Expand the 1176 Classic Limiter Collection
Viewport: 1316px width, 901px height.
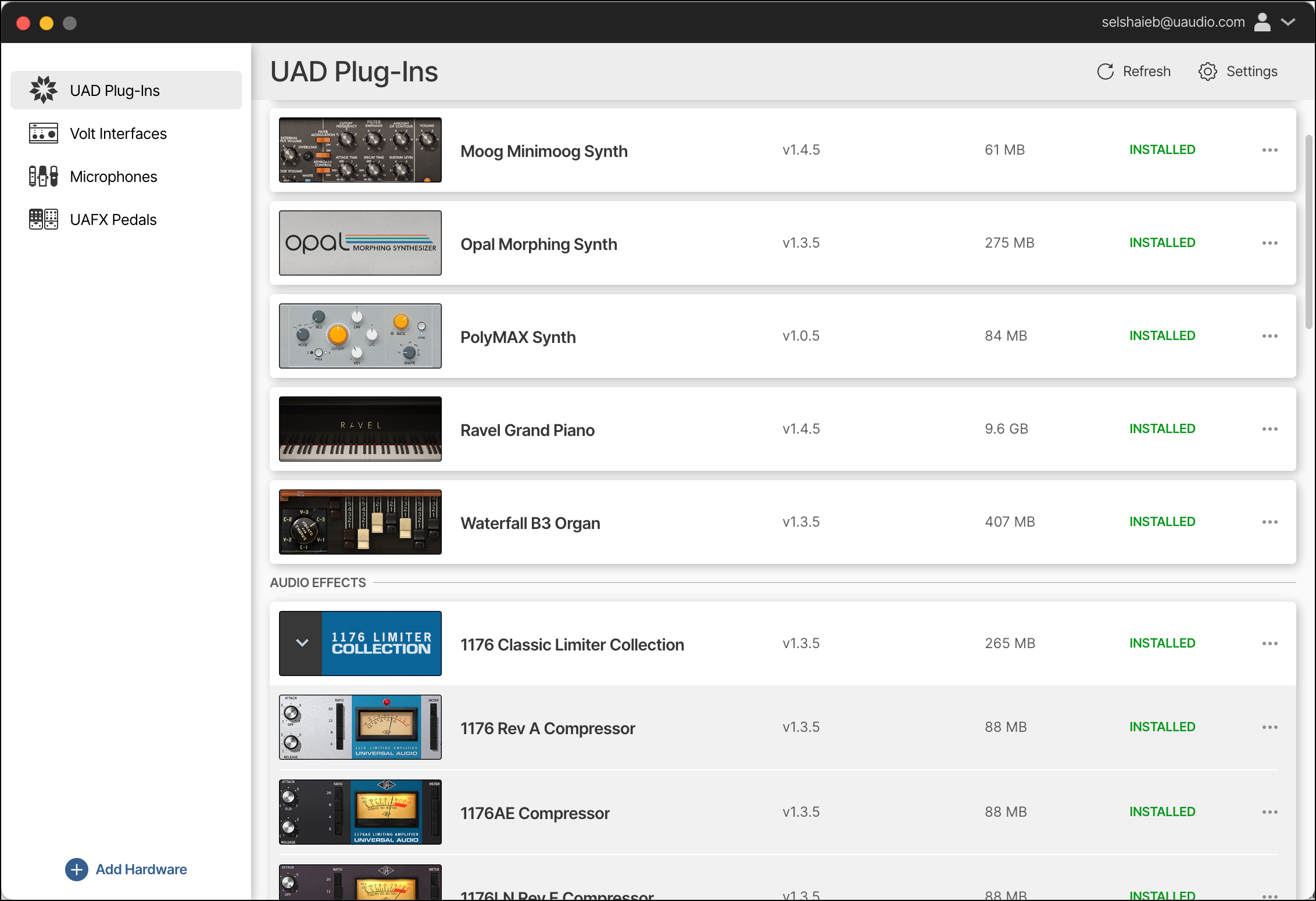302,643
